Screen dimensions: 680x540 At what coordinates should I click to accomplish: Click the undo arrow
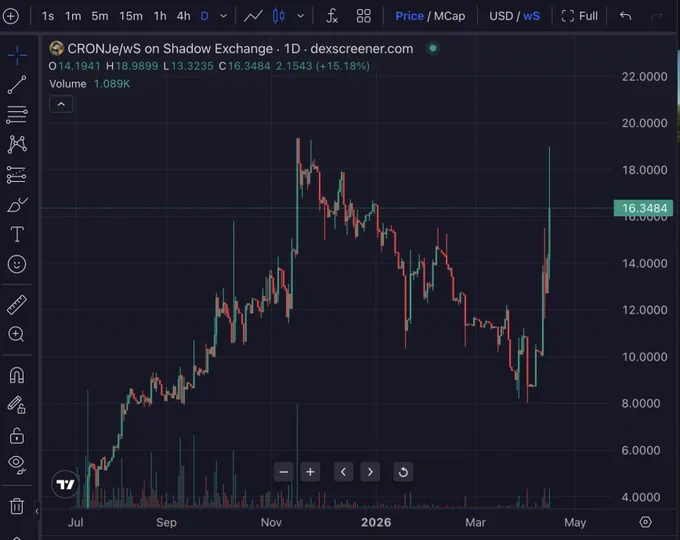(x=625, y=16)
